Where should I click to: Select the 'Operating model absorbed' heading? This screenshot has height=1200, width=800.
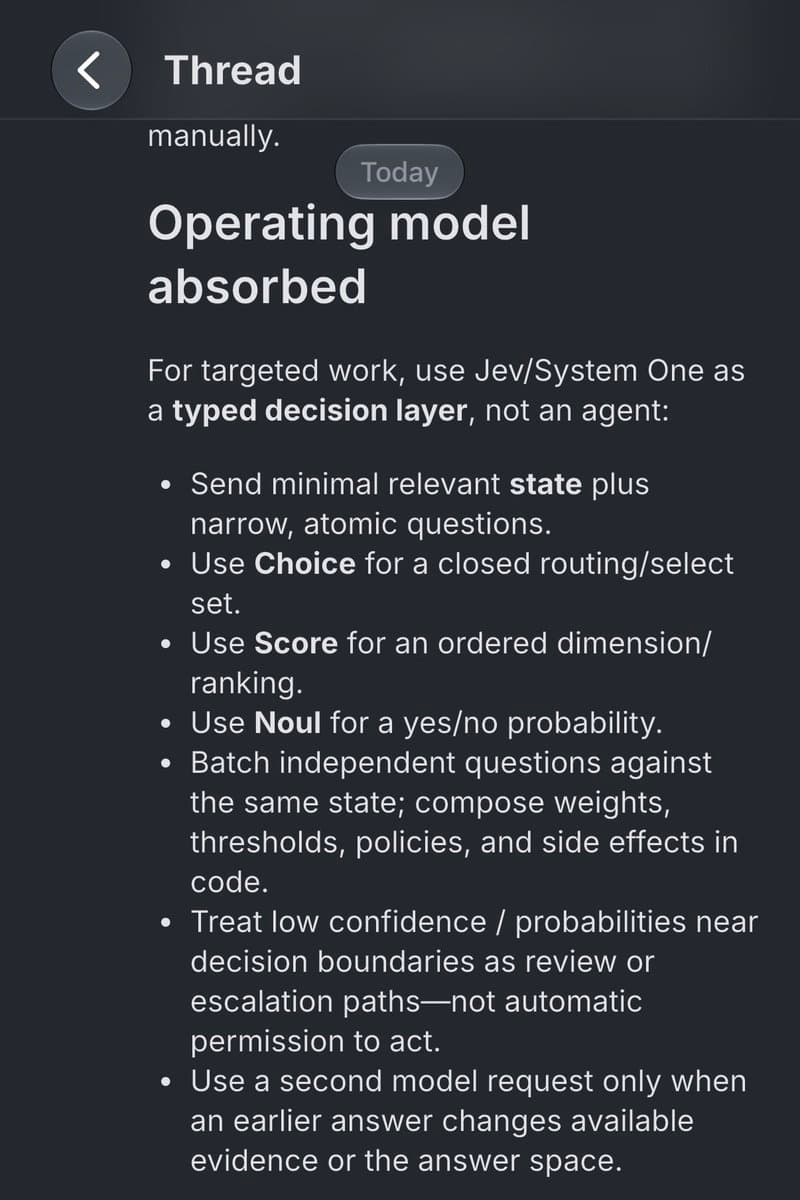339,255
